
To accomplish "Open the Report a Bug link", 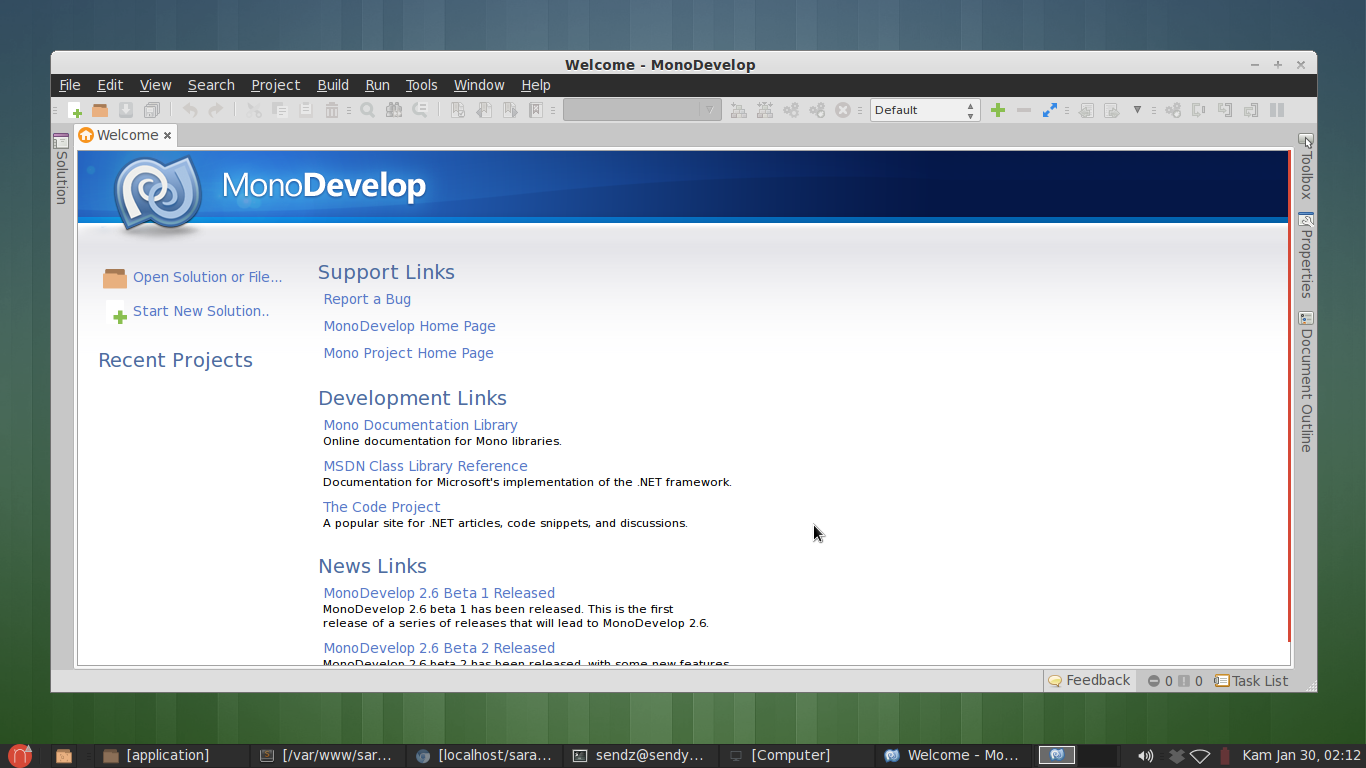I will coord(367,299).
